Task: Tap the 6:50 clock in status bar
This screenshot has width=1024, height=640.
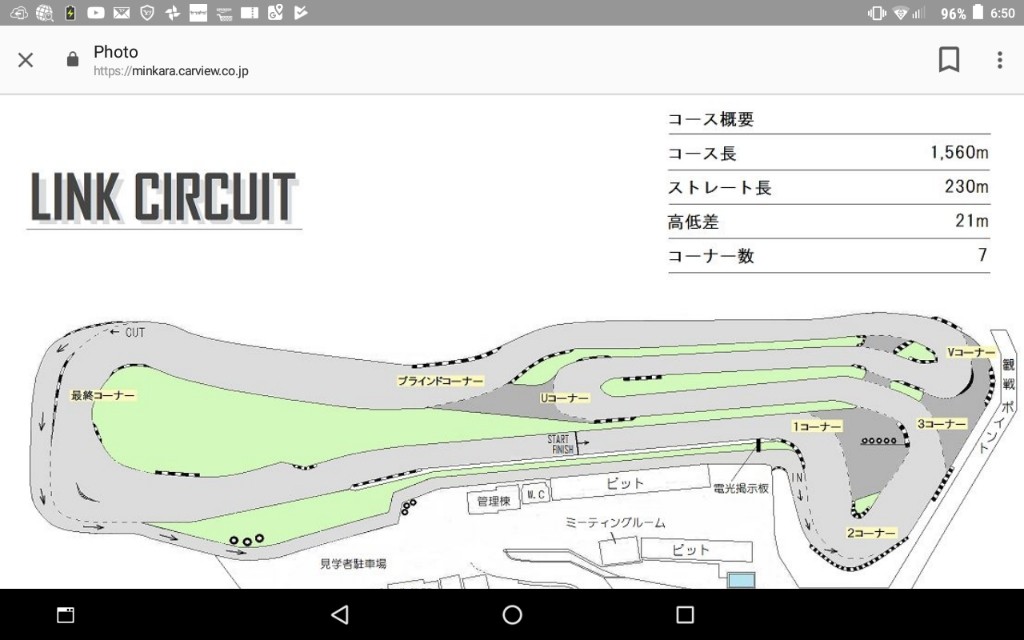Action: [x=1002, y=12]
